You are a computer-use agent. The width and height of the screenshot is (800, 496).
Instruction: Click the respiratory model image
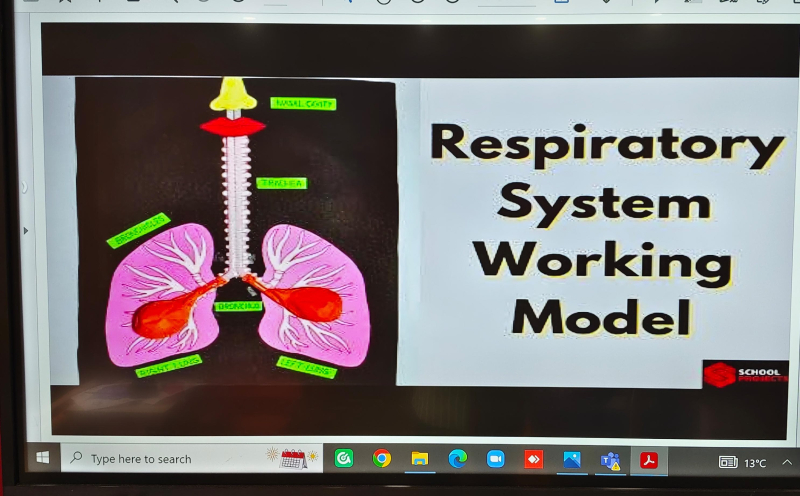tap(235, 231)
